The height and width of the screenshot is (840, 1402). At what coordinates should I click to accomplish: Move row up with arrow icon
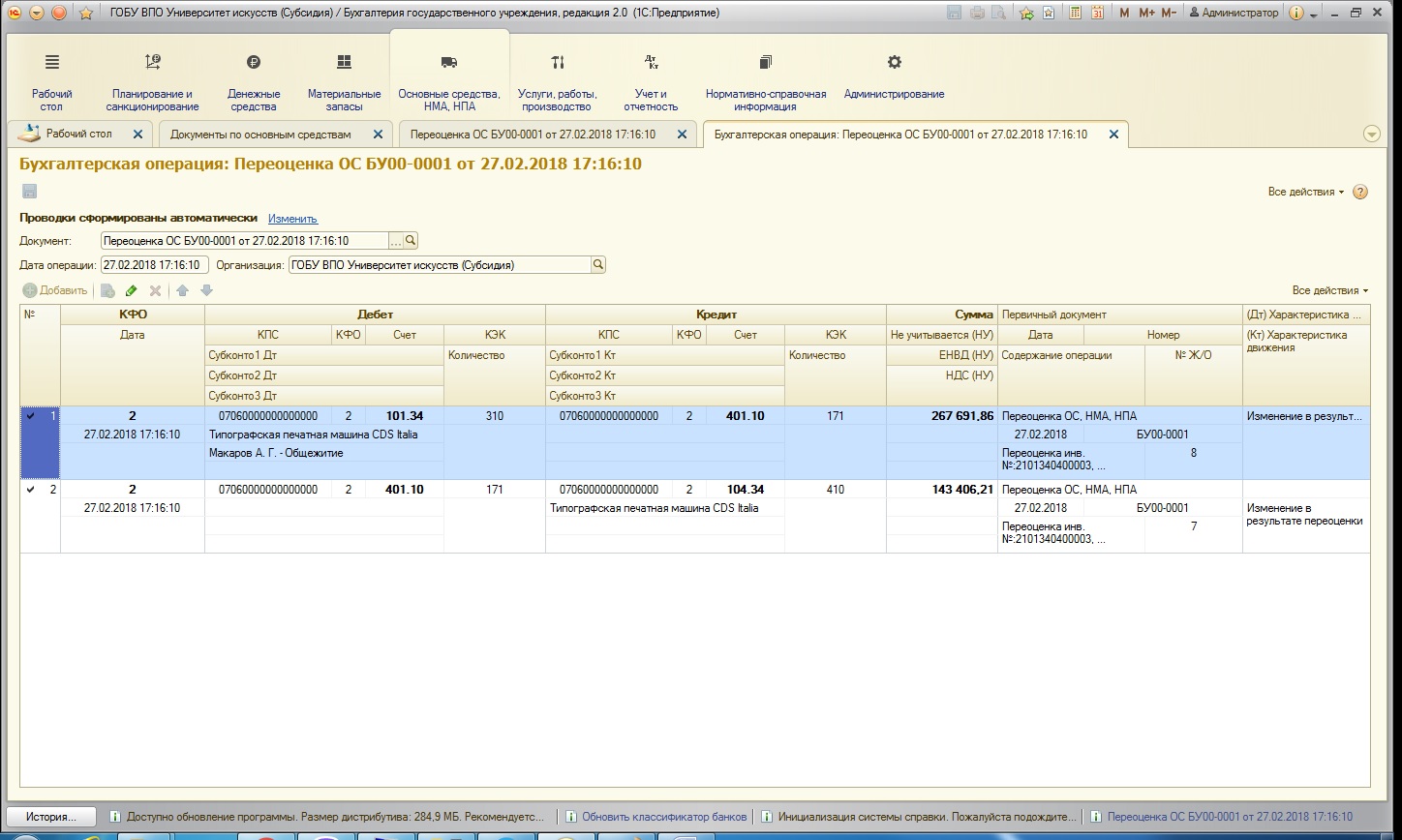(182, 290)
